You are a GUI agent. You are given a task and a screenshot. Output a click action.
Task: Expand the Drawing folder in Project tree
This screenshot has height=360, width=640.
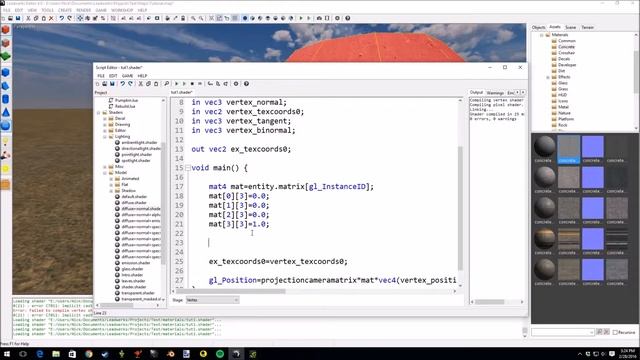104,124
